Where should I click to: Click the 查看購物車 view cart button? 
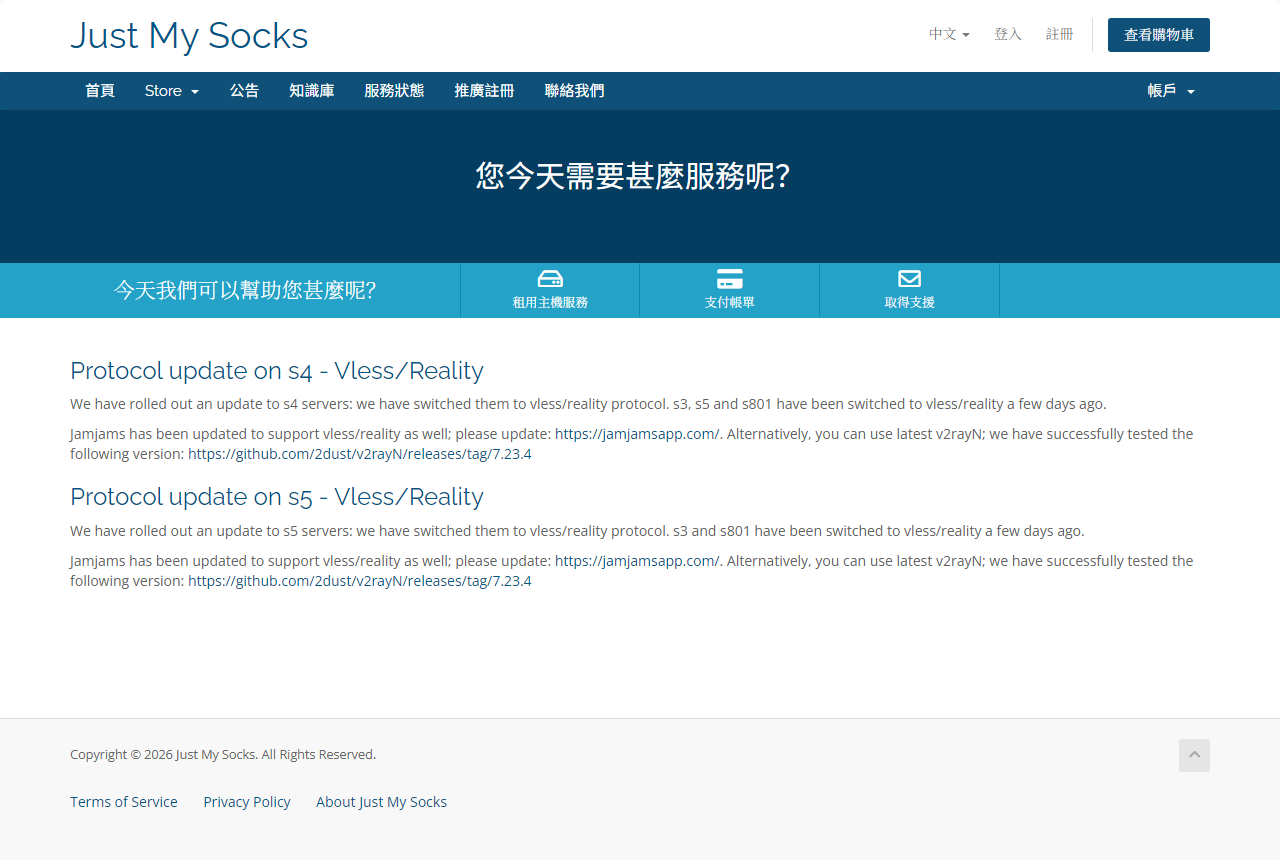click(x=1159, y=34)
